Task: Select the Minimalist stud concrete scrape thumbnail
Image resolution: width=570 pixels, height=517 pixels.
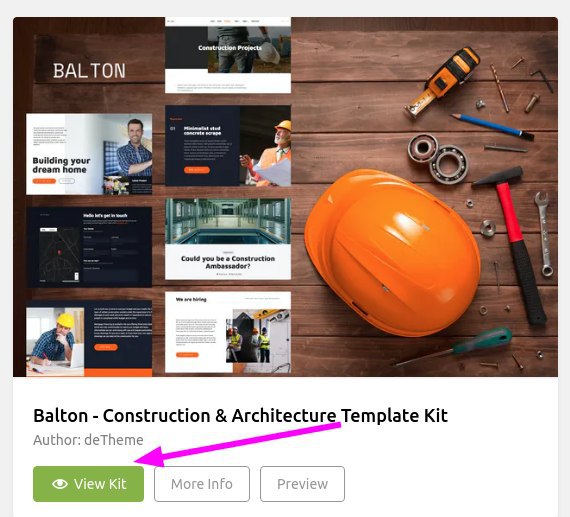Action: coord(228,145)
